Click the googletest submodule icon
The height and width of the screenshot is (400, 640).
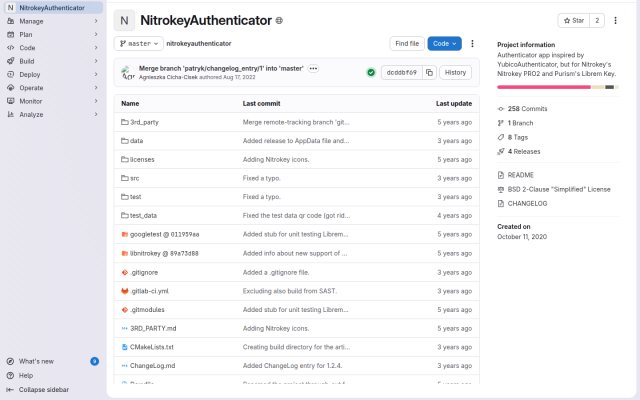124,234
